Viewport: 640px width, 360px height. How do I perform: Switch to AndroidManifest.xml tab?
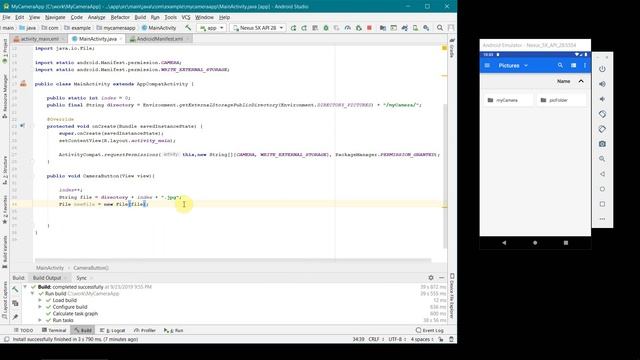[x=160, y=39]
